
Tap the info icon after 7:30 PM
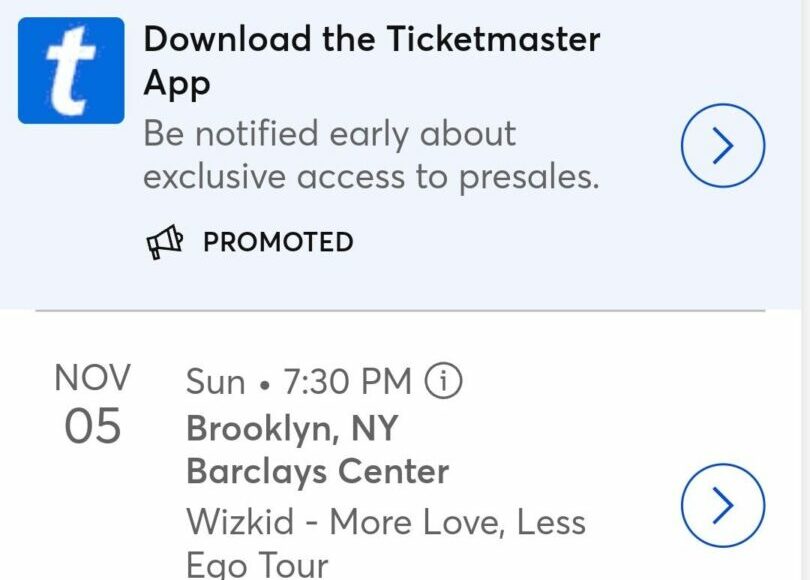pyautogui.click(x=444, y=380)
